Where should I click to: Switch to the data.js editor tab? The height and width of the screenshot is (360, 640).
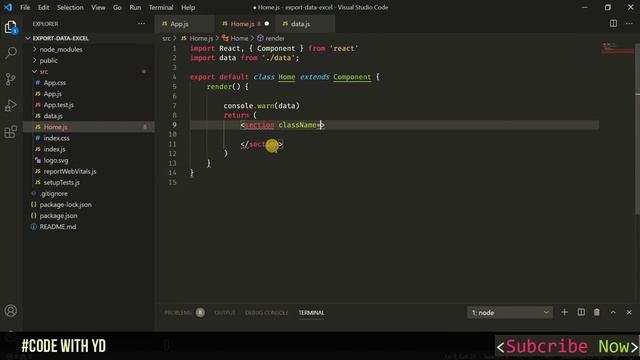[305, 24]
